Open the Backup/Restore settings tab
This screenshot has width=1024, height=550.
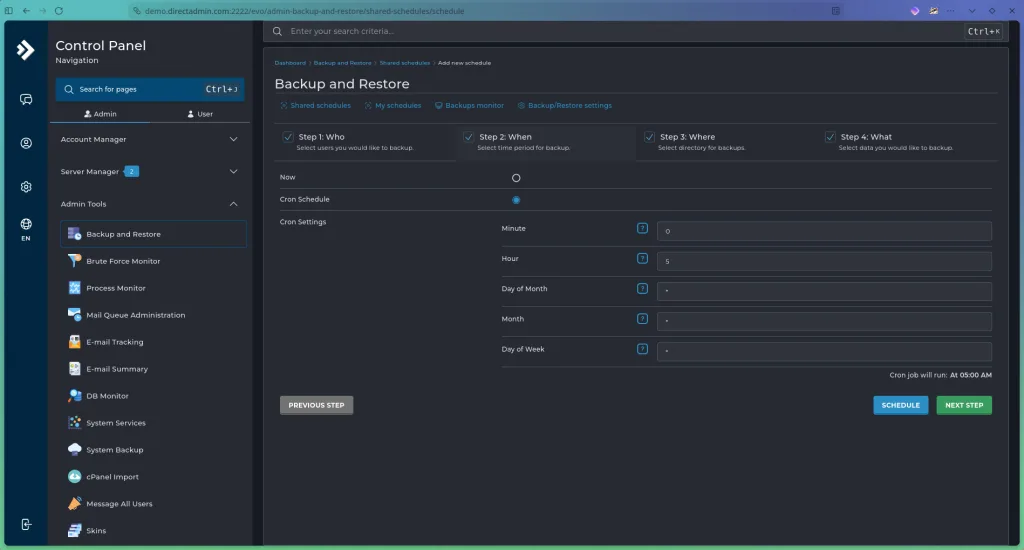[564, 105]
